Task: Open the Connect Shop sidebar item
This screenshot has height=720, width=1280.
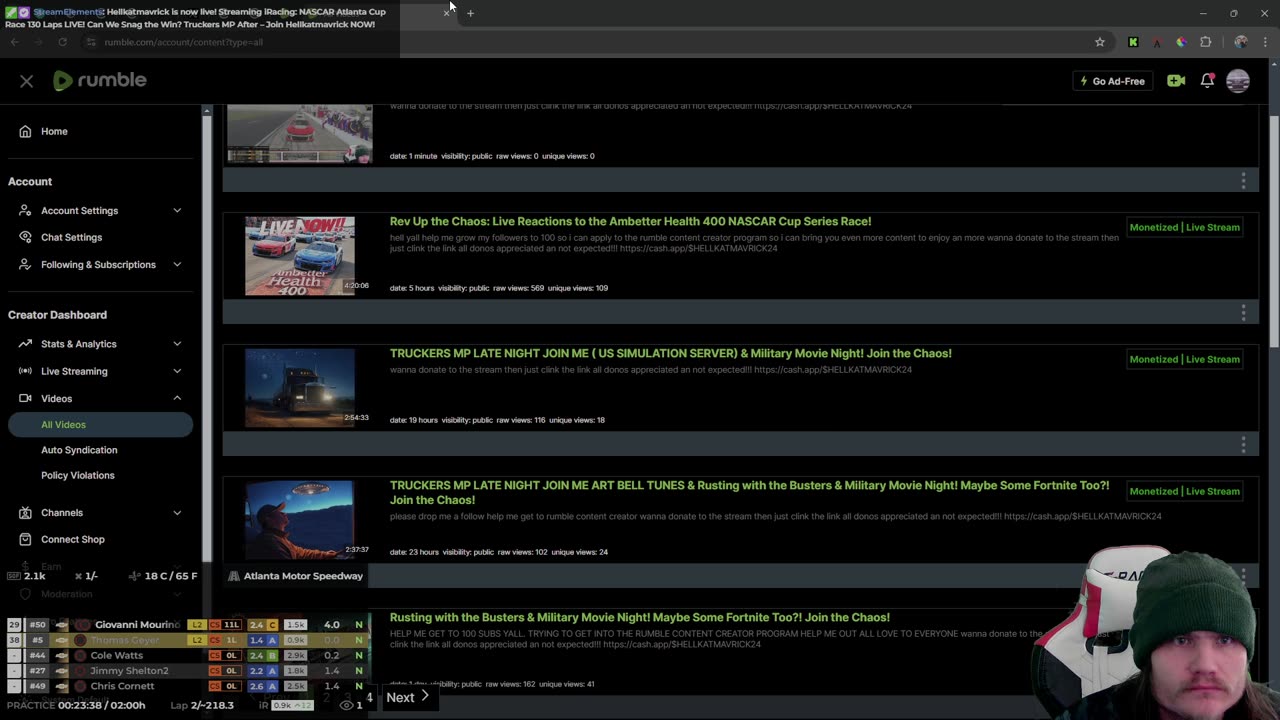Action: 72,539
